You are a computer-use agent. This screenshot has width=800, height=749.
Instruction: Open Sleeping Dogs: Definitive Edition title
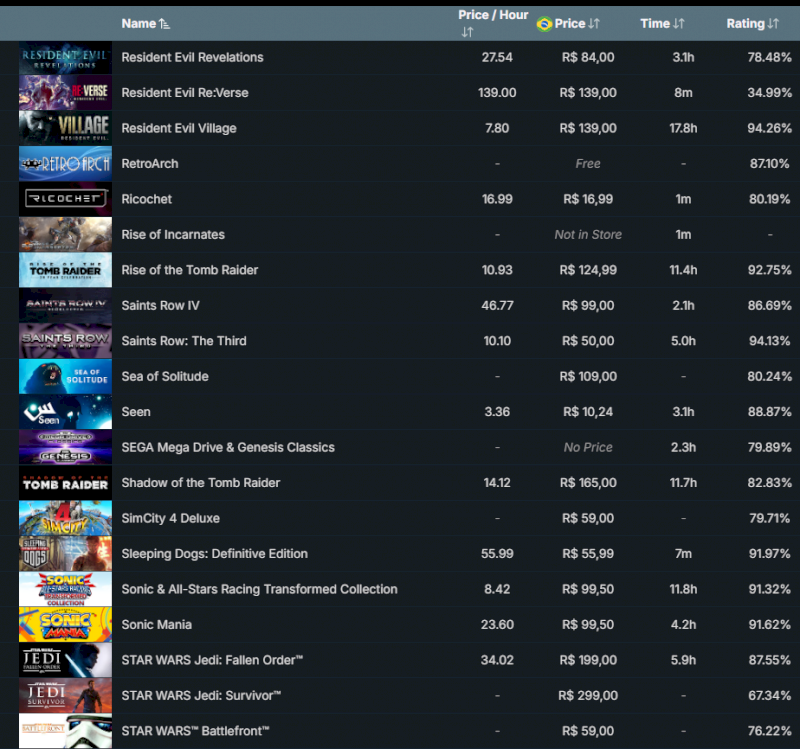214,554
